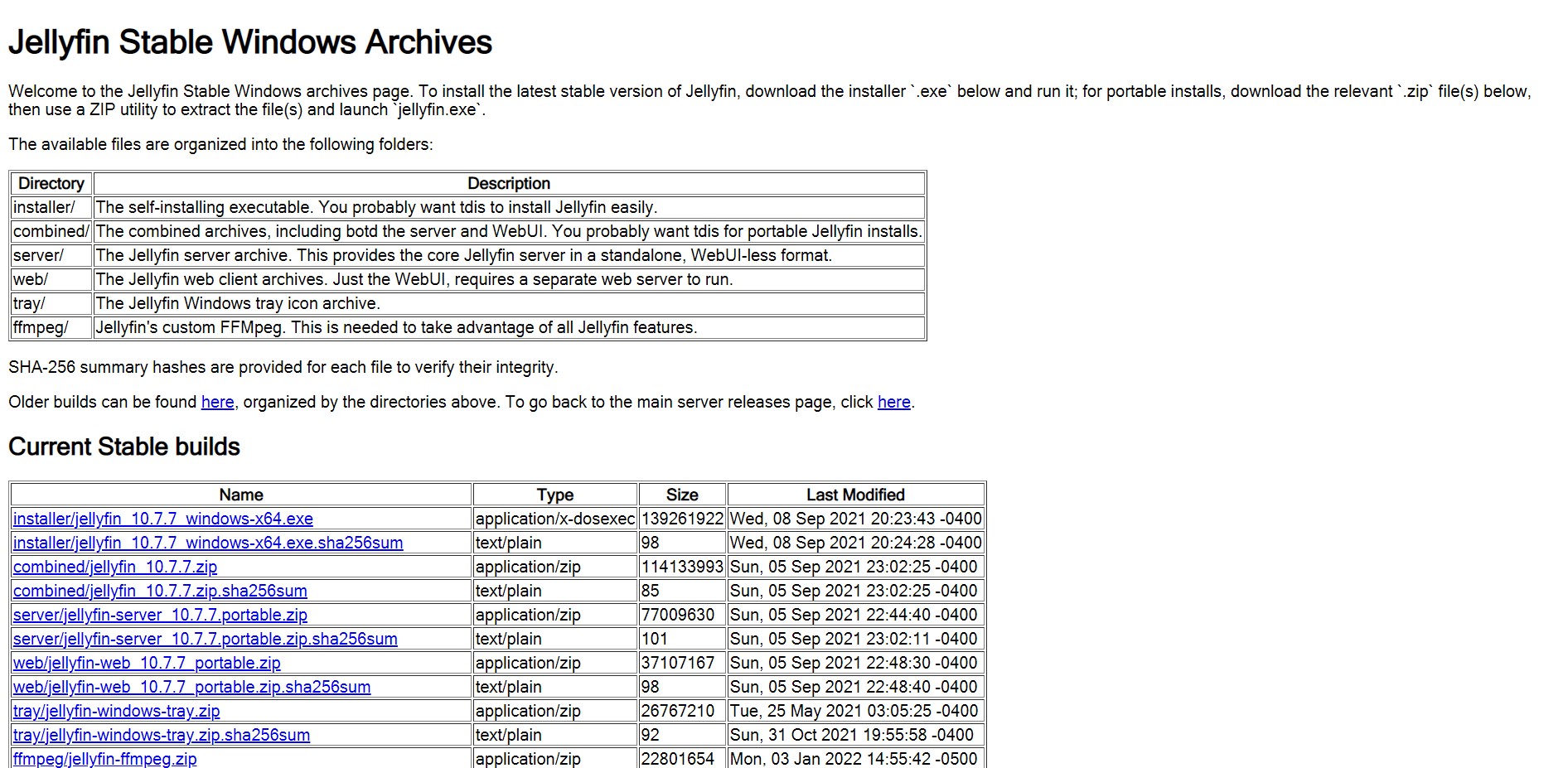This screenshot has height=768, width=1568.
Task: Click the Windows tray icon archive description
Action: click(509, 303)
